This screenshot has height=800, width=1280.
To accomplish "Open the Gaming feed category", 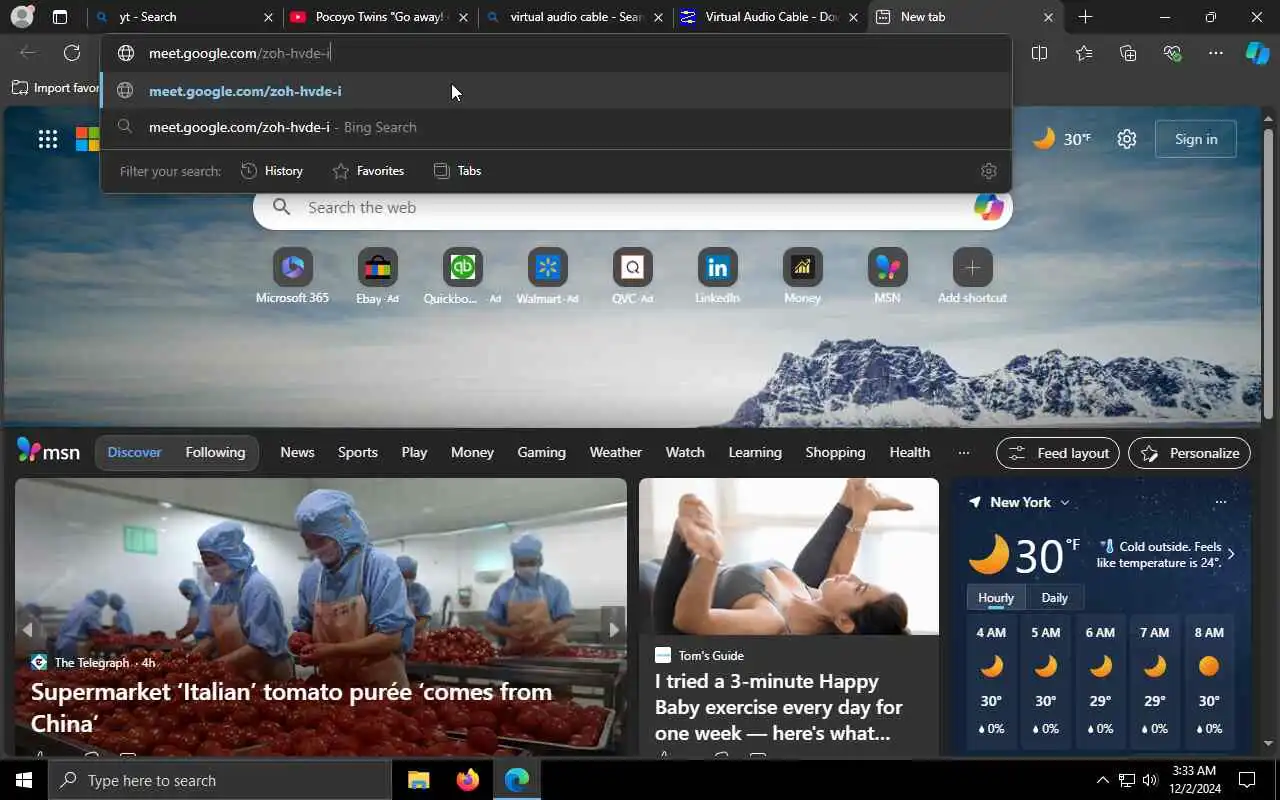I will [x=541, y=453].
